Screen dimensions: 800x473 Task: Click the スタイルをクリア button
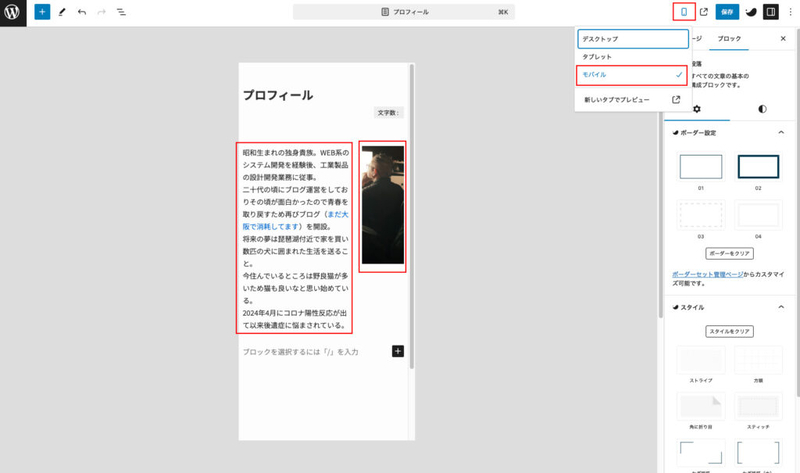pyautogui.click(x=729, y=332)
